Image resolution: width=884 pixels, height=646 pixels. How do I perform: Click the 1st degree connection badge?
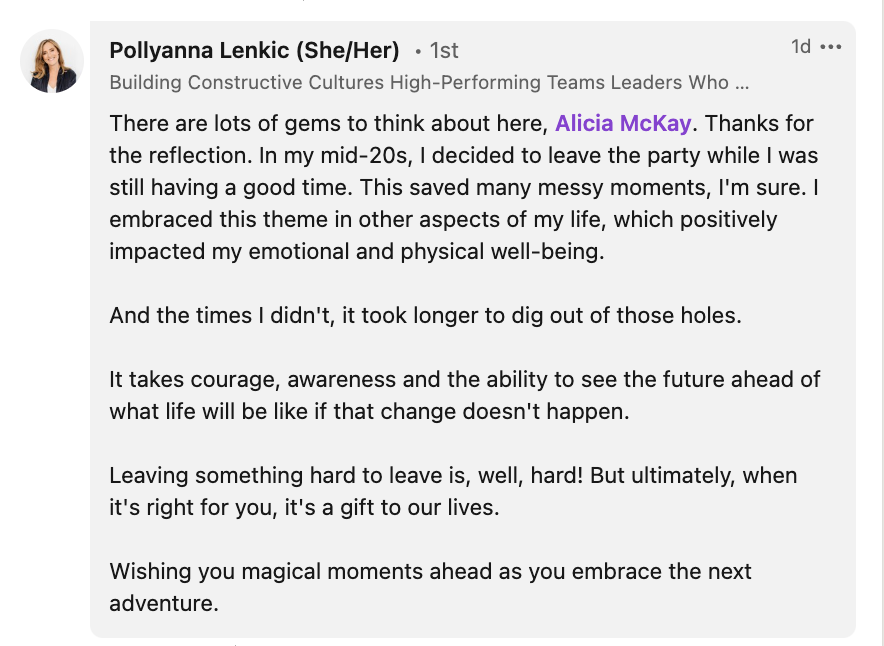(441, 50)
